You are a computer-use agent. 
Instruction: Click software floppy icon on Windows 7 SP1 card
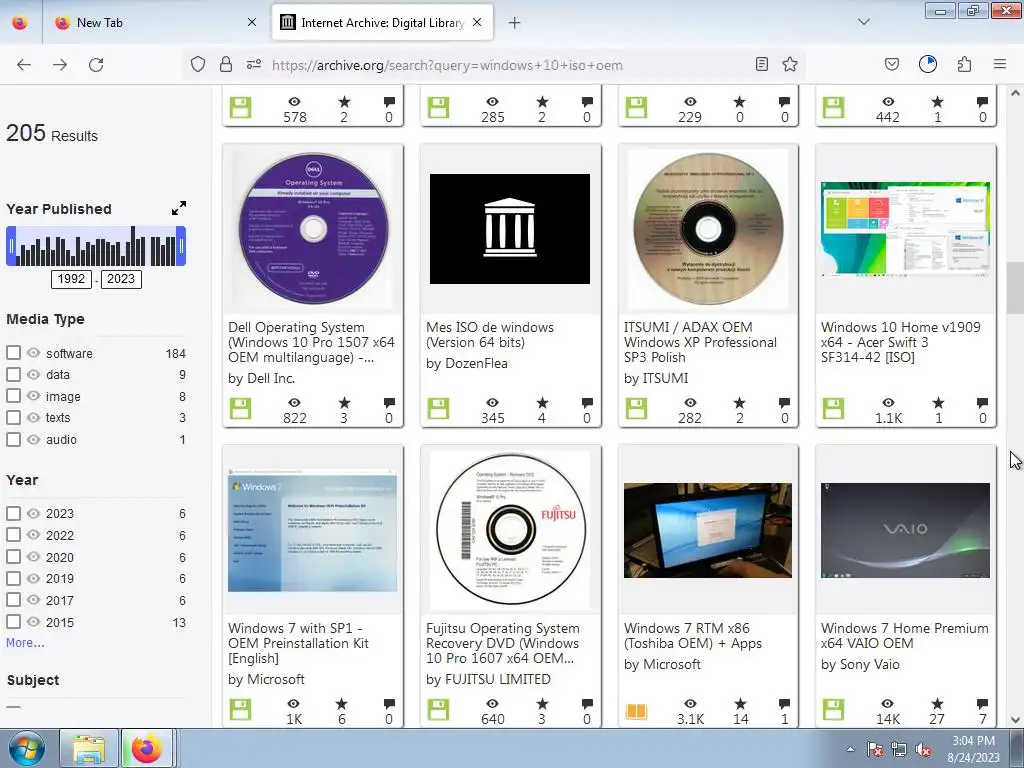pos(240,709)
